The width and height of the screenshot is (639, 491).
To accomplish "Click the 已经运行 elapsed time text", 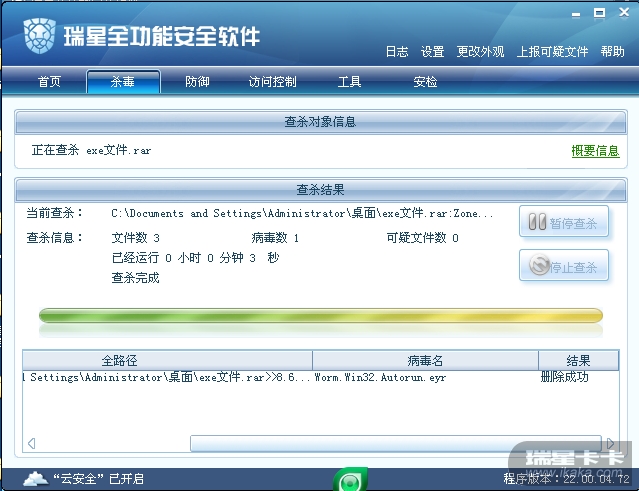I will pyautogui.click(x=195, y=258).
